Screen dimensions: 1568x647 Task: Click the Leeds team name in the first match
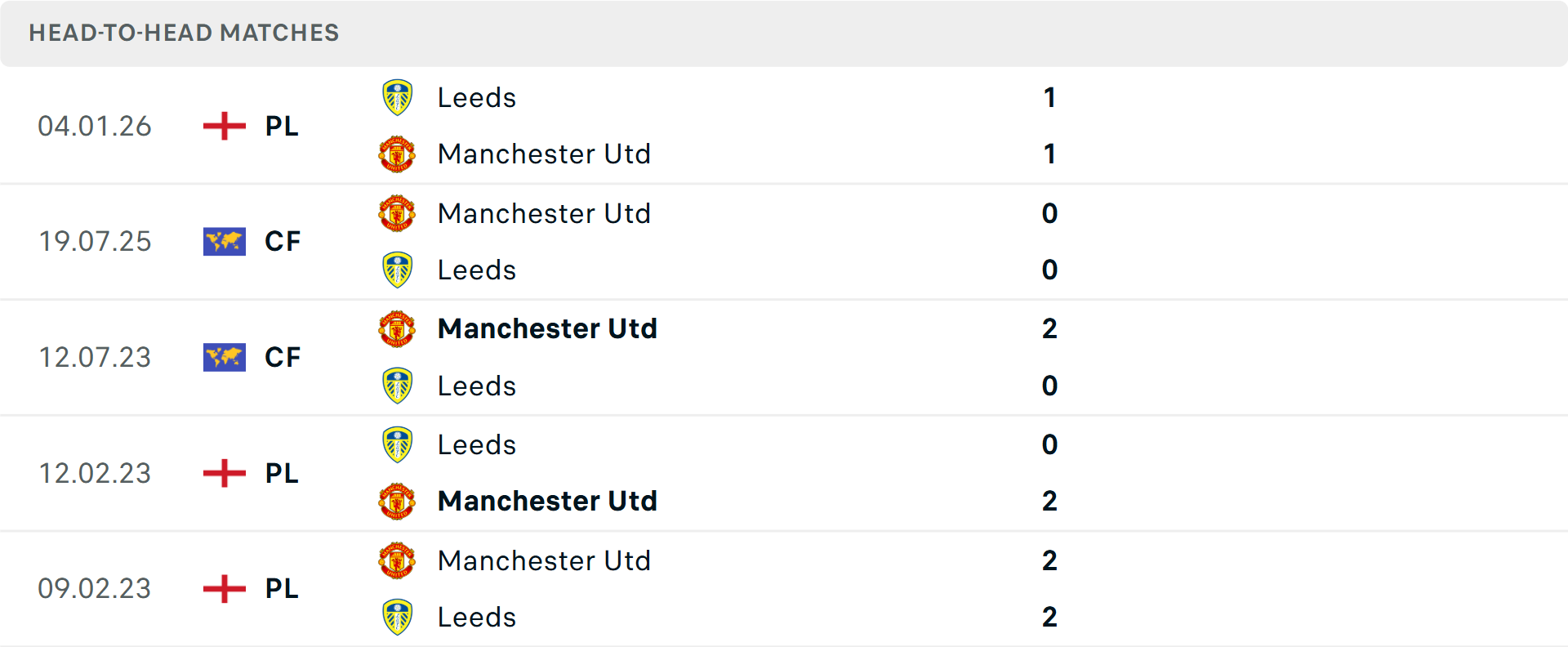point(477,96)
